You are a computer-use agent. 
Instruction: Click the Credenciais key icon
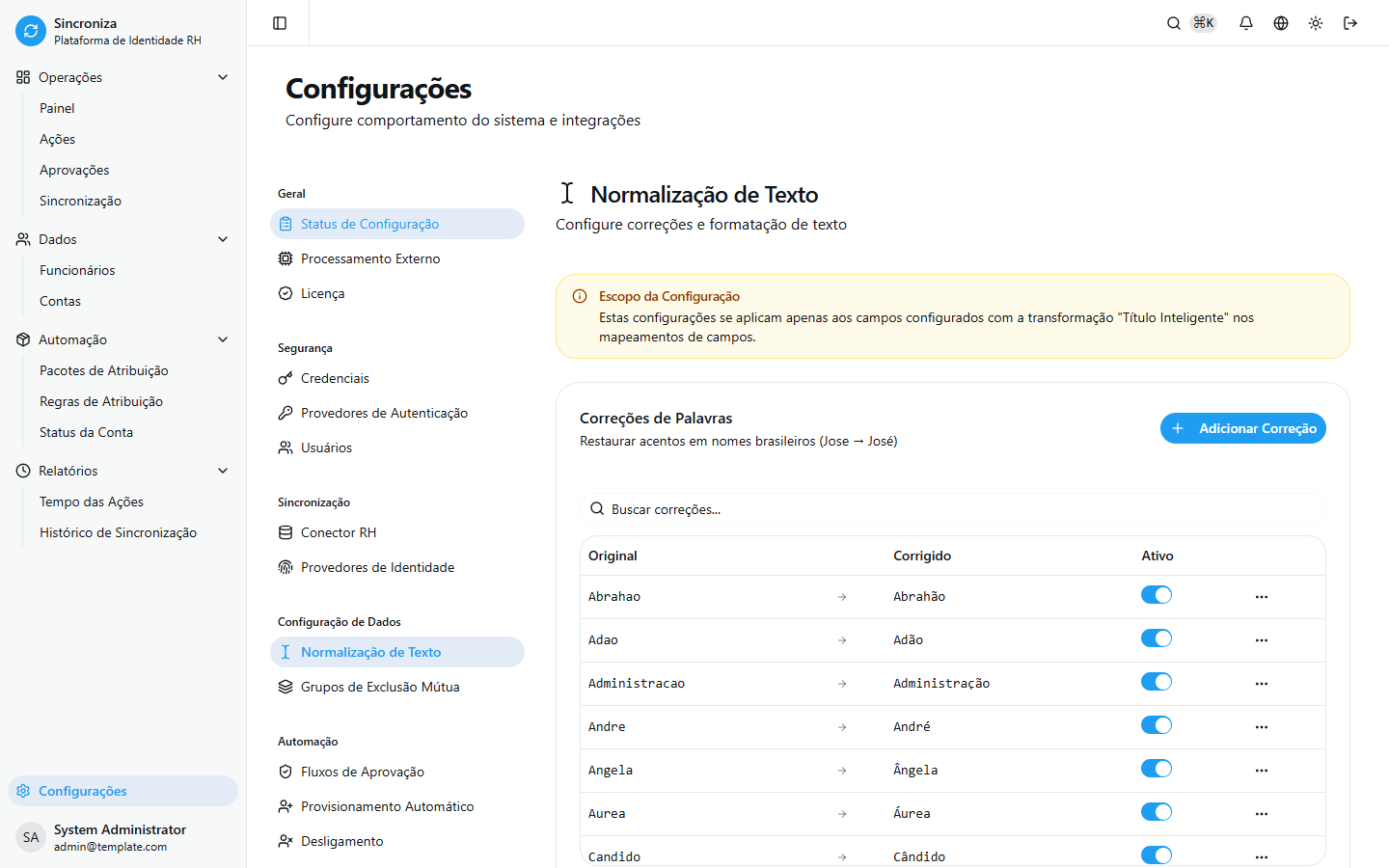coord(286,377)
